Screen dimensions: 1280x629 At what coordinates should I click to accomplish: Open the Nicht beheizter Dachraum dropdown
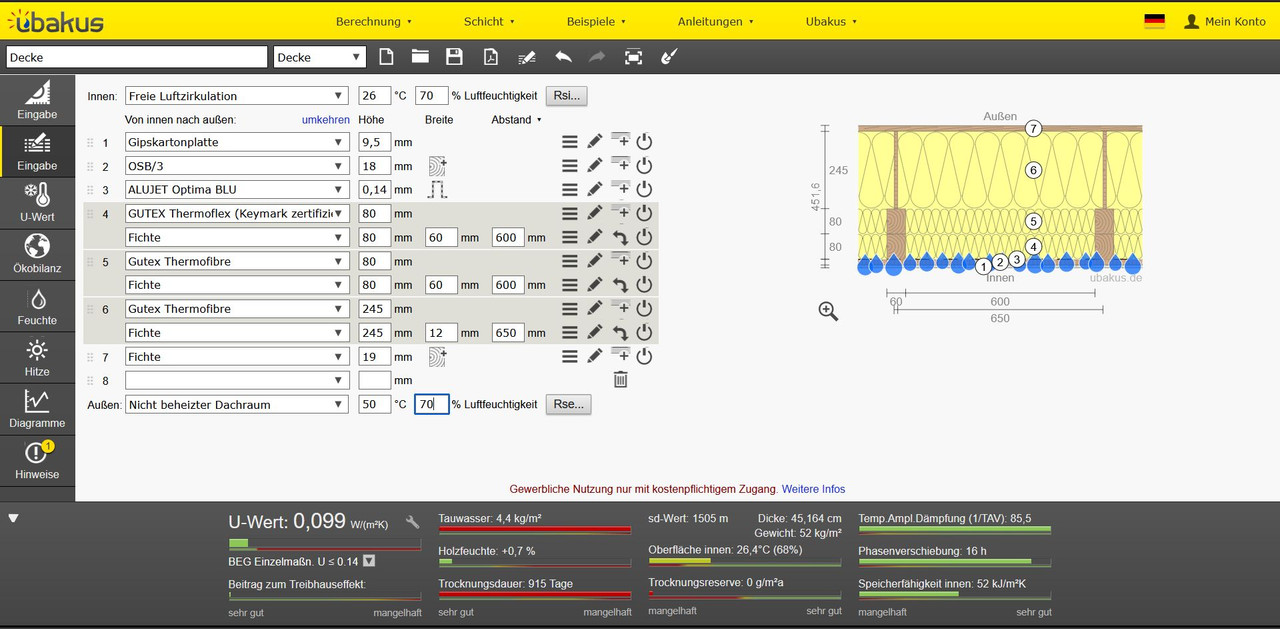236,404
